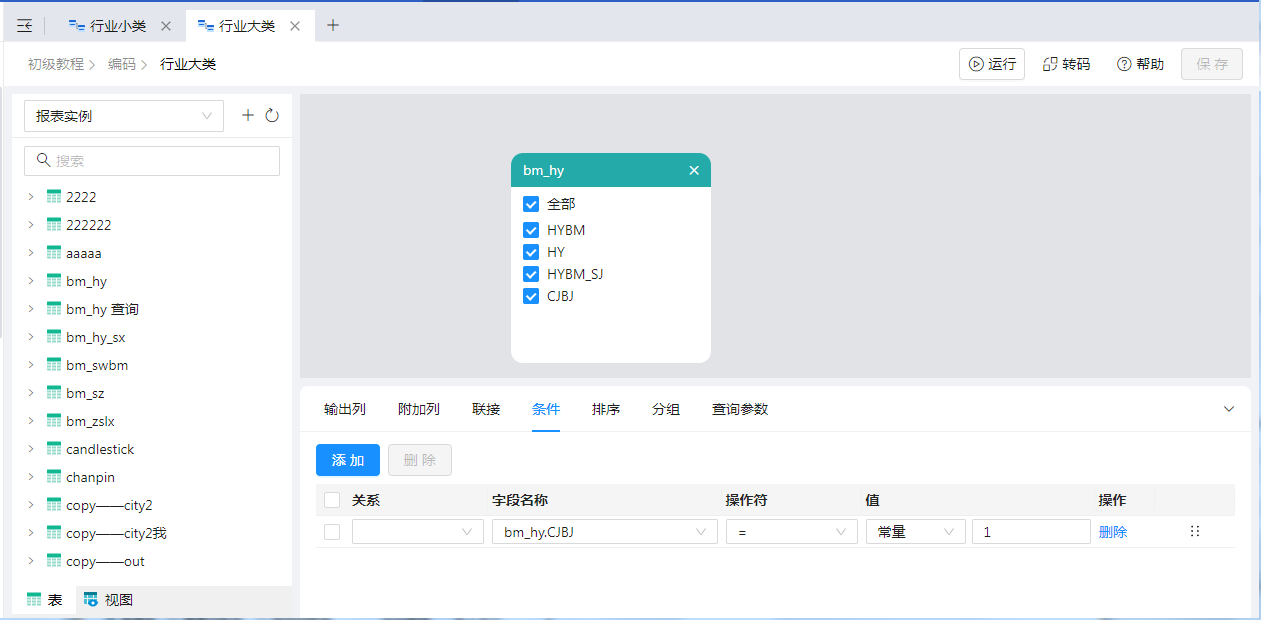Click the blue 添加 button
Viewport: 1261px width, 620px height.
(x=347, y=460)
